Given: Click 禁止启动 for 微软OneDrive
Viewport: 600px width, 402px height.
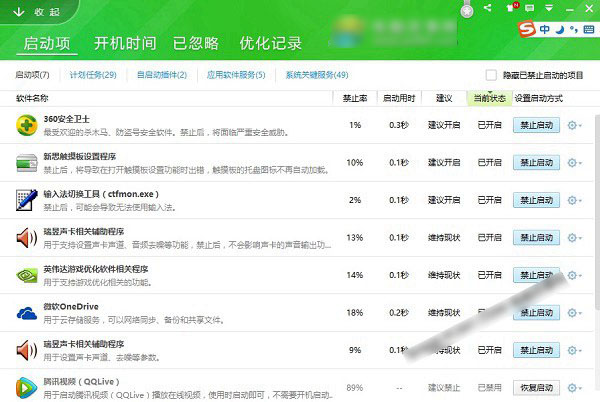Looking at the screenshot, I should point(536,312).
